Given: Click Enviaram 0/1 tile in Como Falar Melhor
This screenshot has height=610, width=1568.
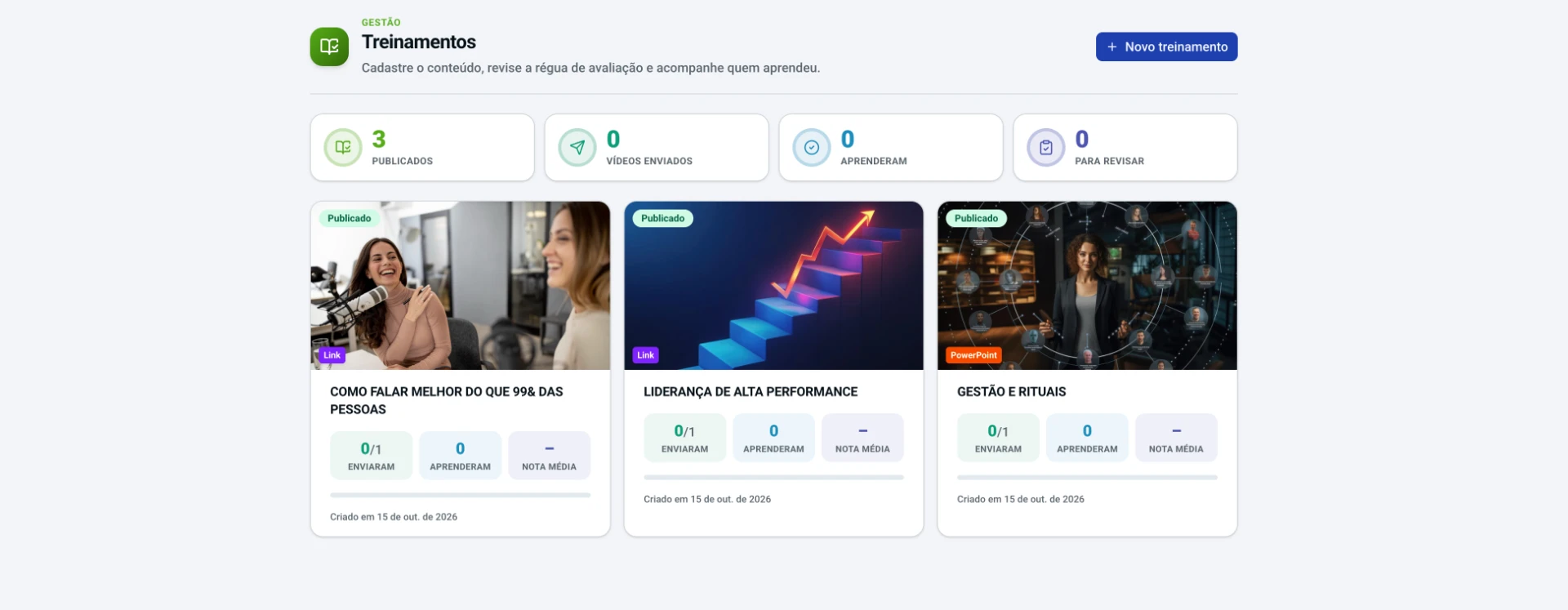Looking at the screenshot, I should [371, 456].
